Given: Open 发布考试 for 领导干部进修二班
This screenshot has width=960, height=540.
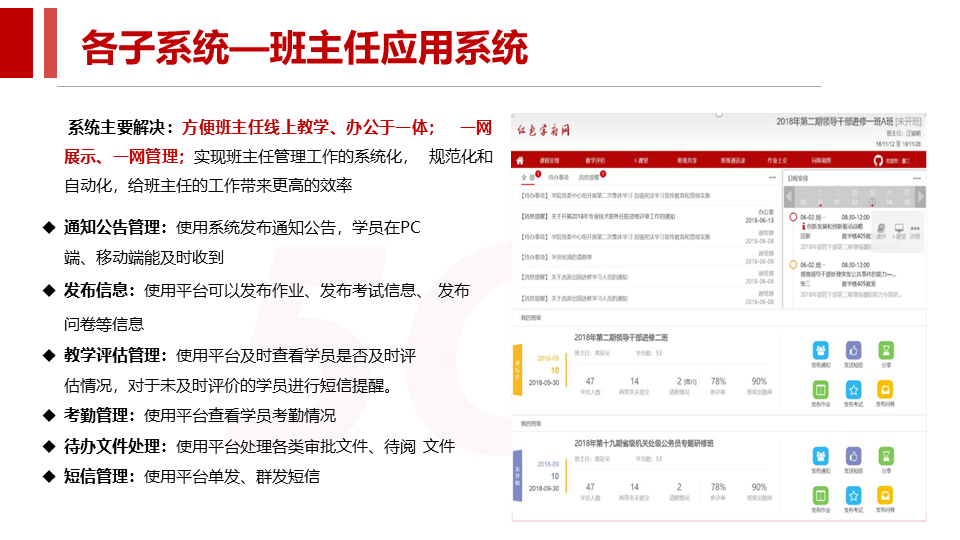Looking at the screenshot, I should click(x=853, y=390).
